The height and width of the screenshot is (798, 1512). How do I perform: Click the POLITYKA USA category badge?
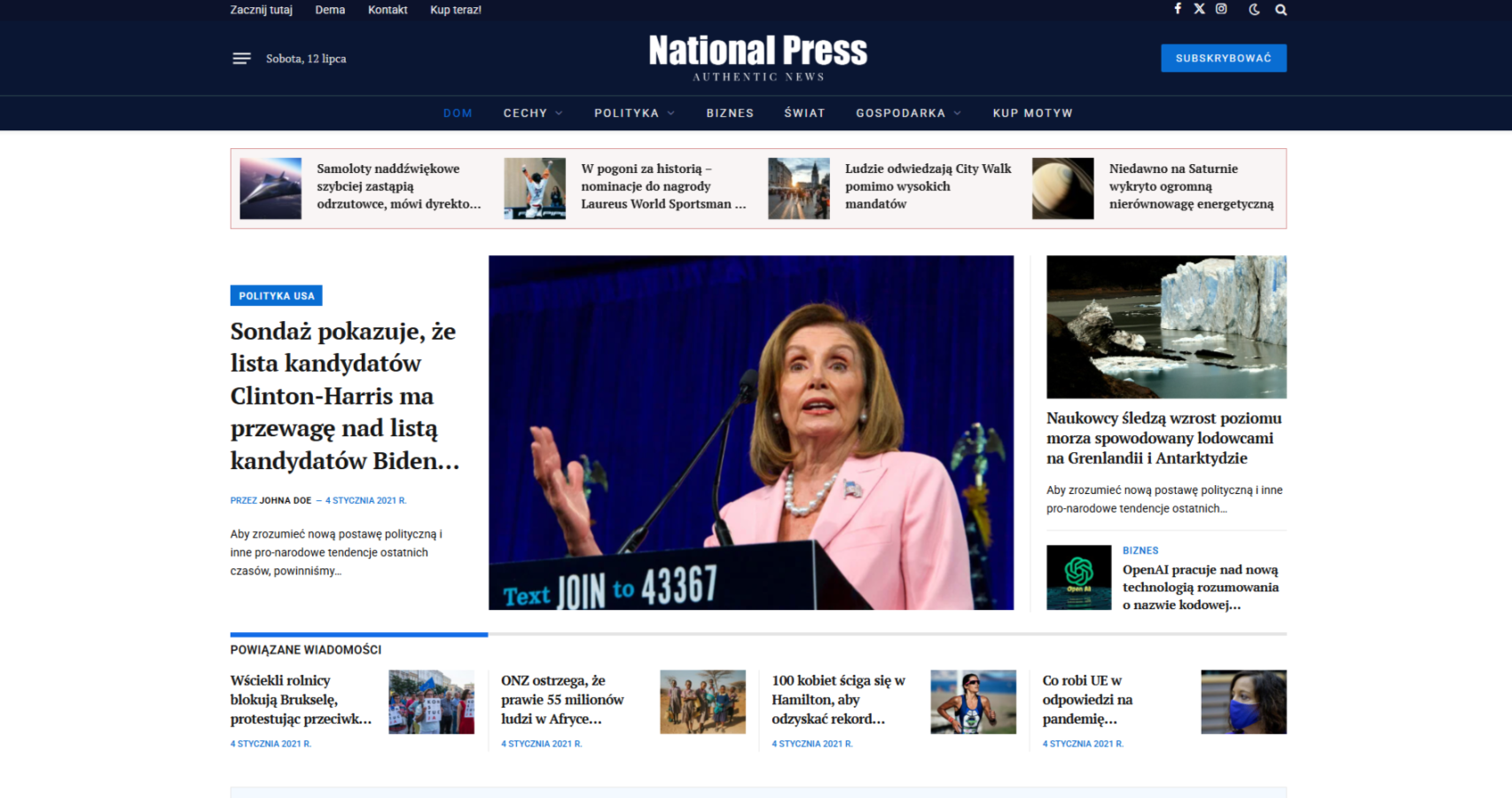(x=276, y=296)
